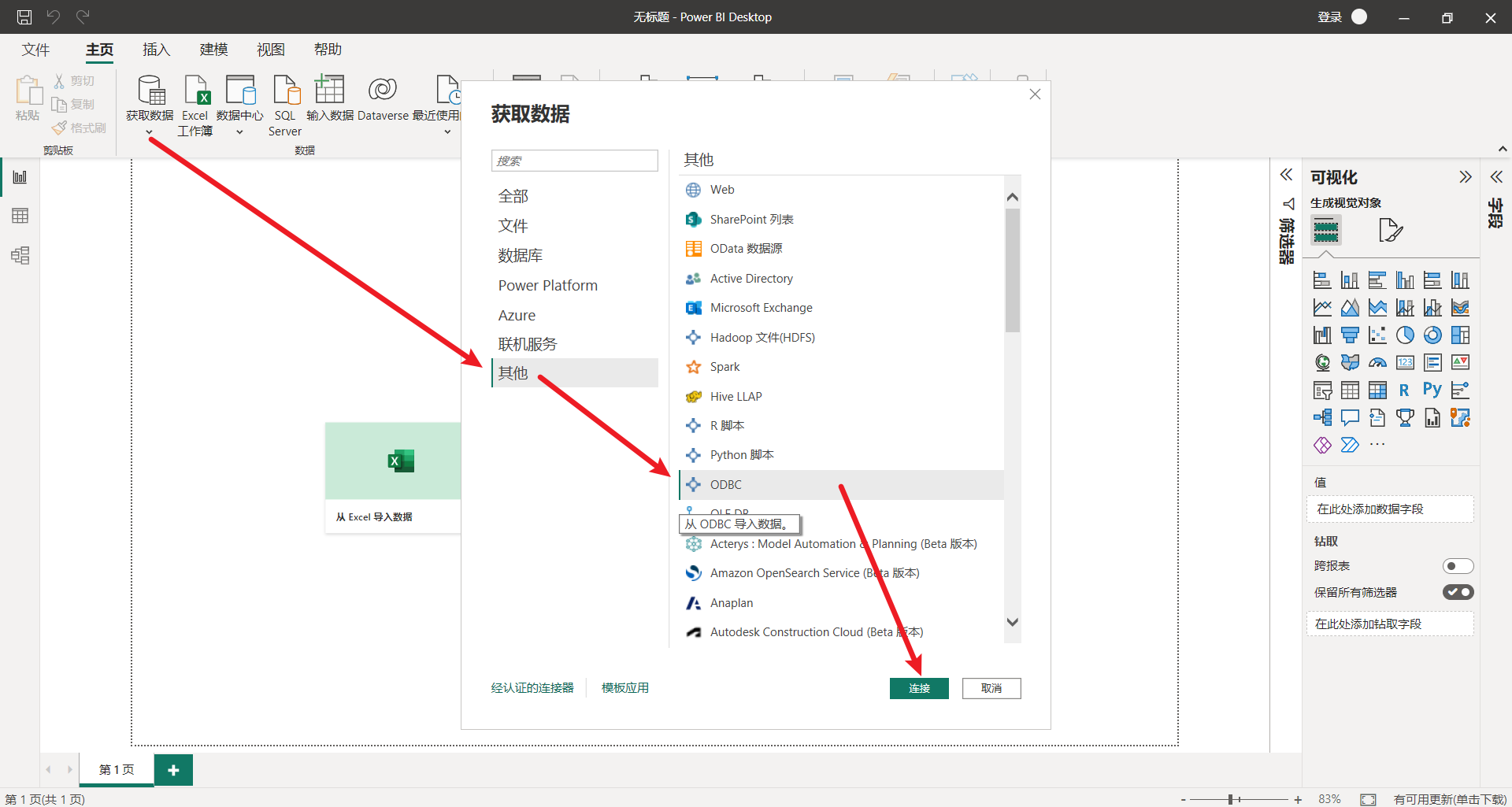The width and height of the screenshot is (1512, 807).
Task: Click the Format visual (pen on page) icon
Action: coord(1391,230)
